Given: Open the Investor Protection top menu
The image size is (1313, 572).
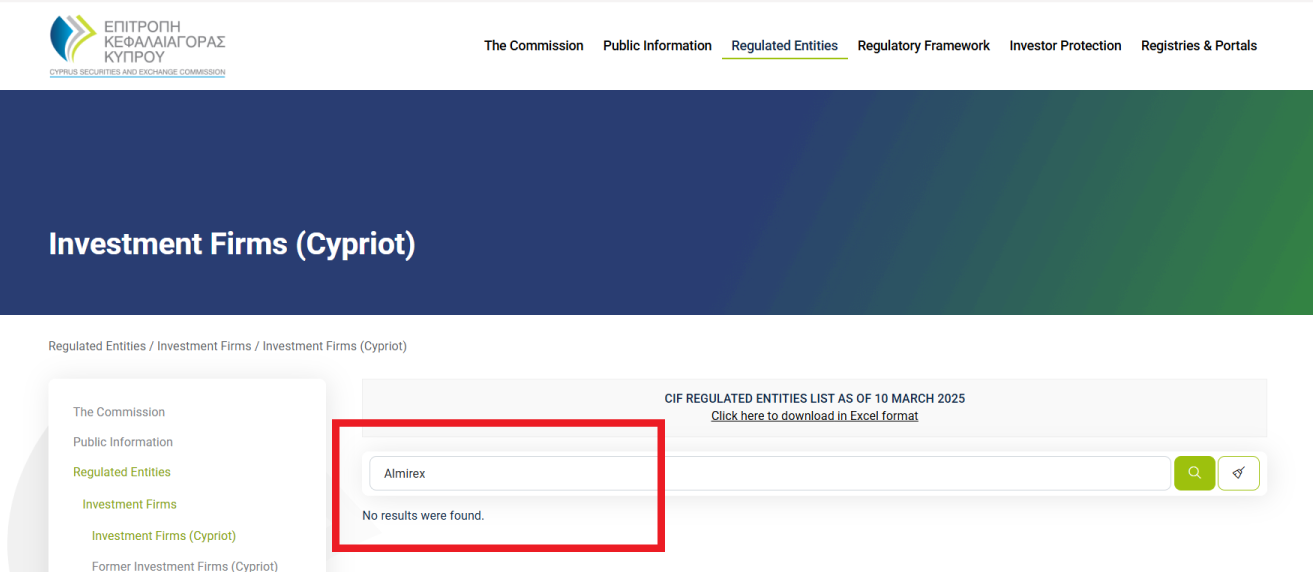Looking at the screenshot, I should 1065,46.
